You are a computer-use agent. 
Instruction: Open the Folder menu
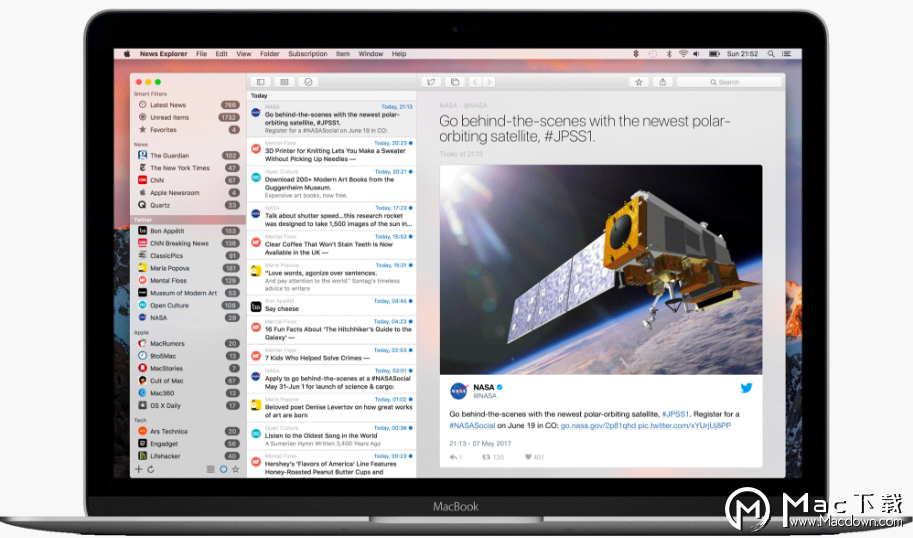point(270,54)
